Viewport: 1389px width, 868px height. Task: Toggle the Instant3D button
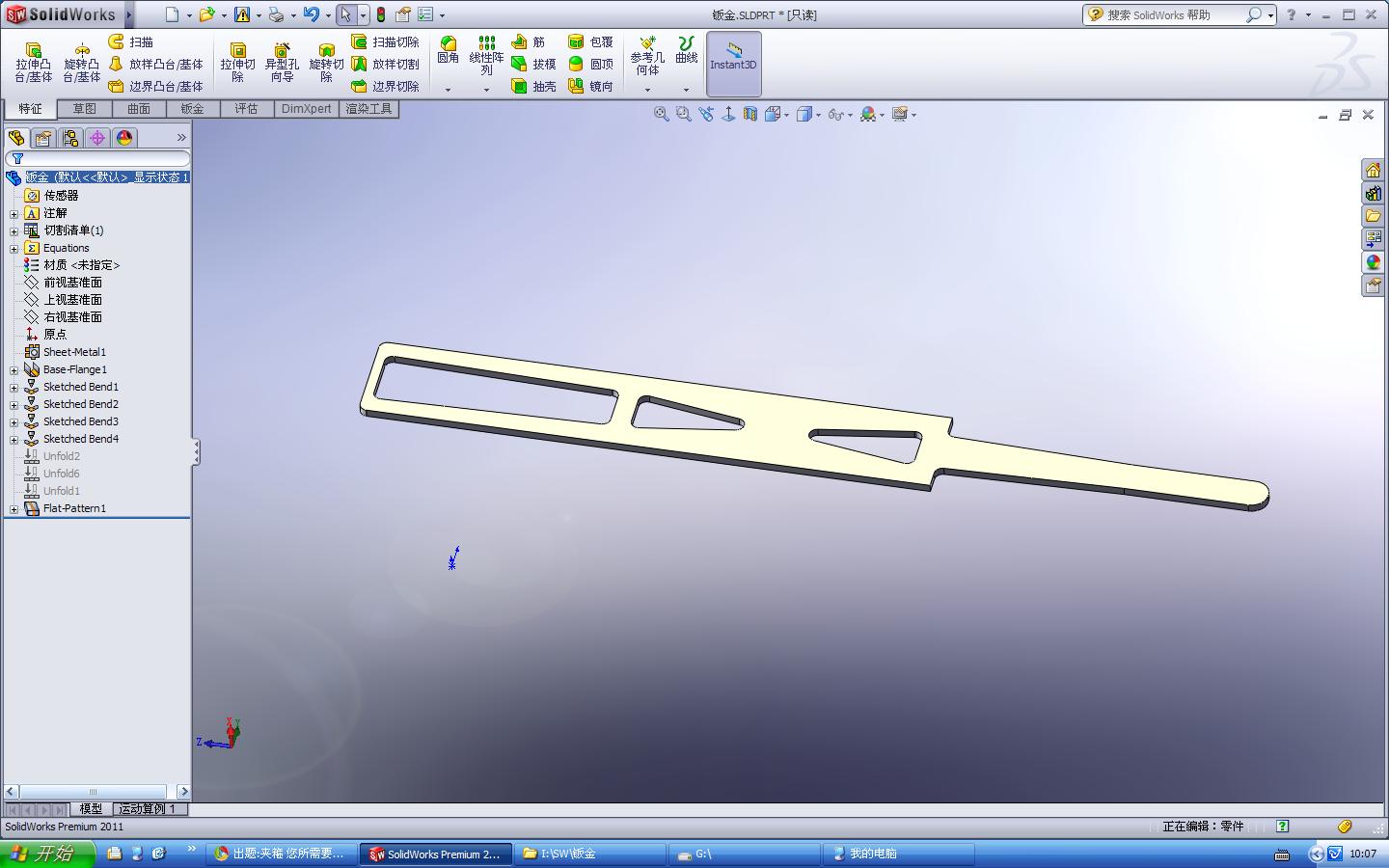click(734, 64)
